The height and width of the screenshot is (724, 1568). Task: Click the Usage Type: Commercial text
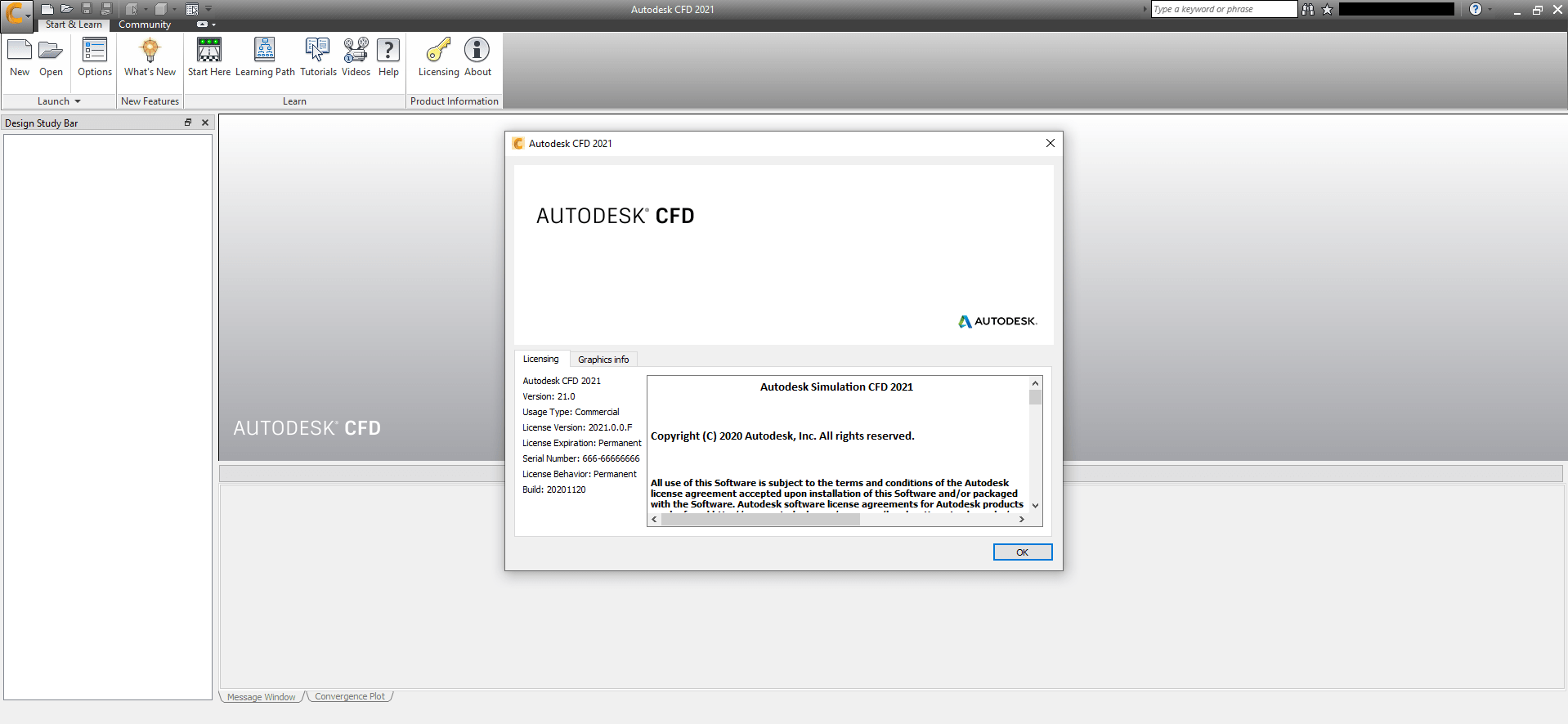click(x=571, y=412)
